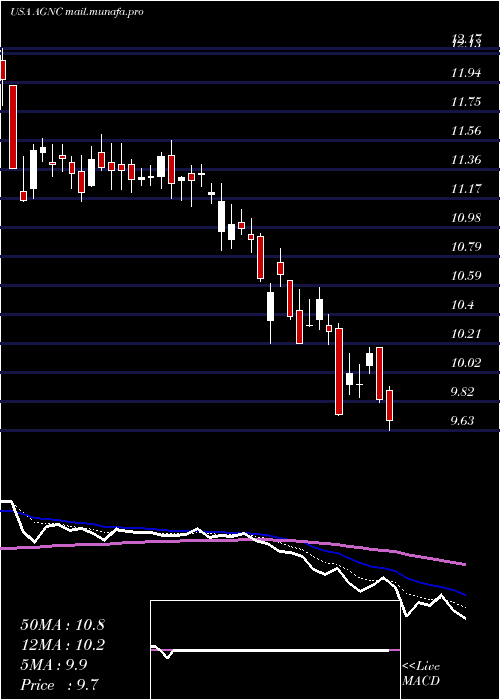Click the 10.59 price axis label

click(466, 276)
